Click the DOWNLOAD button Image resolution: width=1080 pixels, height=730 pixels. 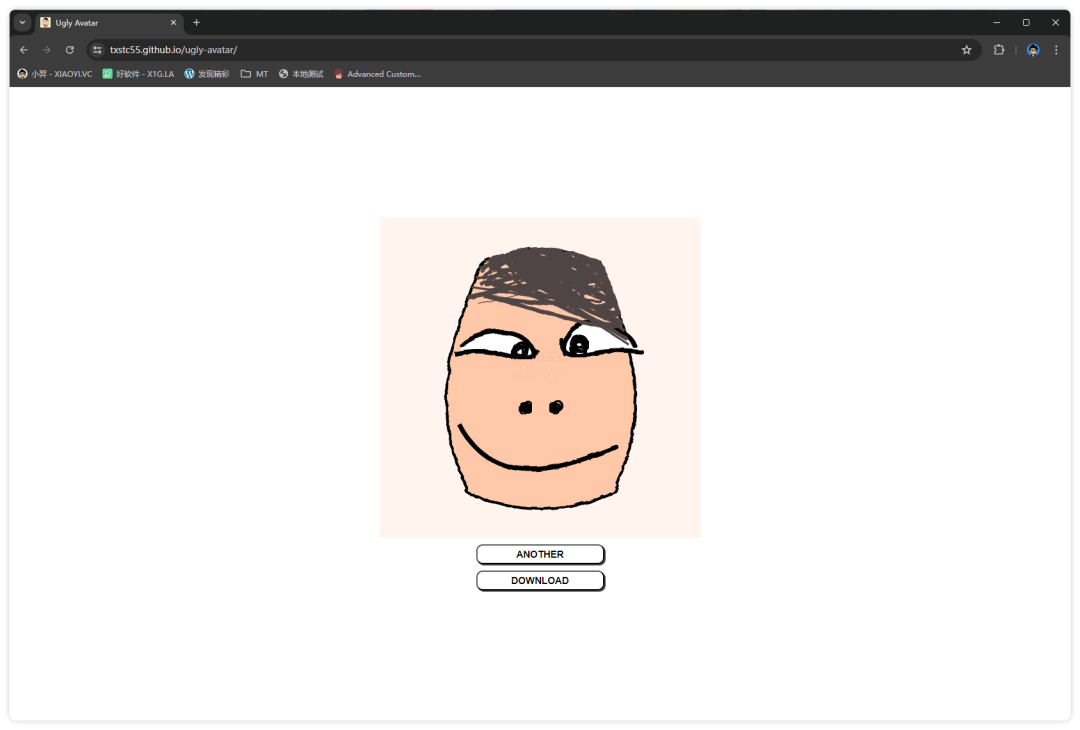click(540, 581)
